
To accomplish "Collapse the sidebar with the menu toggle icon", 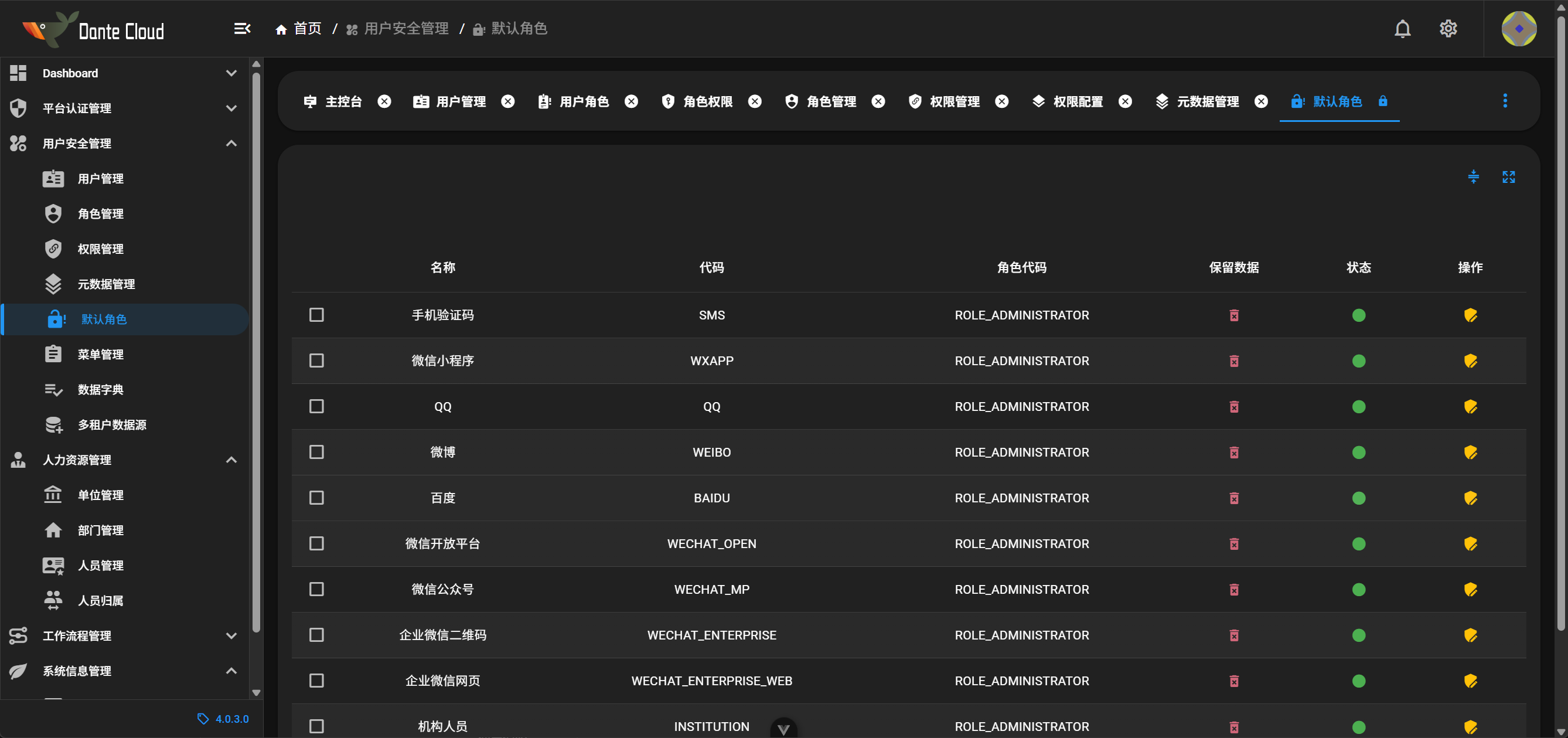I will click(x=242, y=29).
